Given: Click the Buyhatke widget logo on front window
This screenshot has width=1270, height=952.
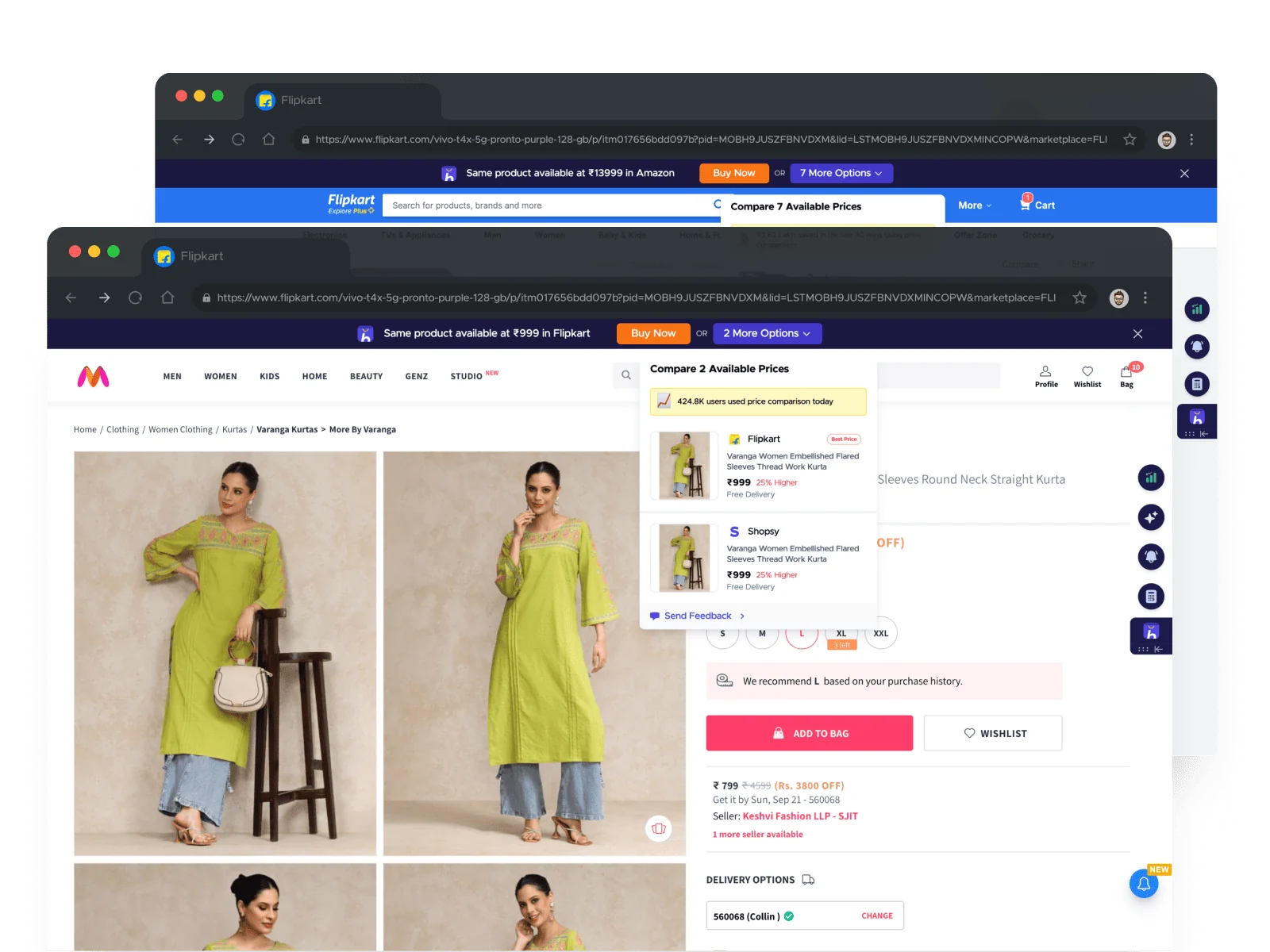Looking at the screenshot, I should 1151,631.
